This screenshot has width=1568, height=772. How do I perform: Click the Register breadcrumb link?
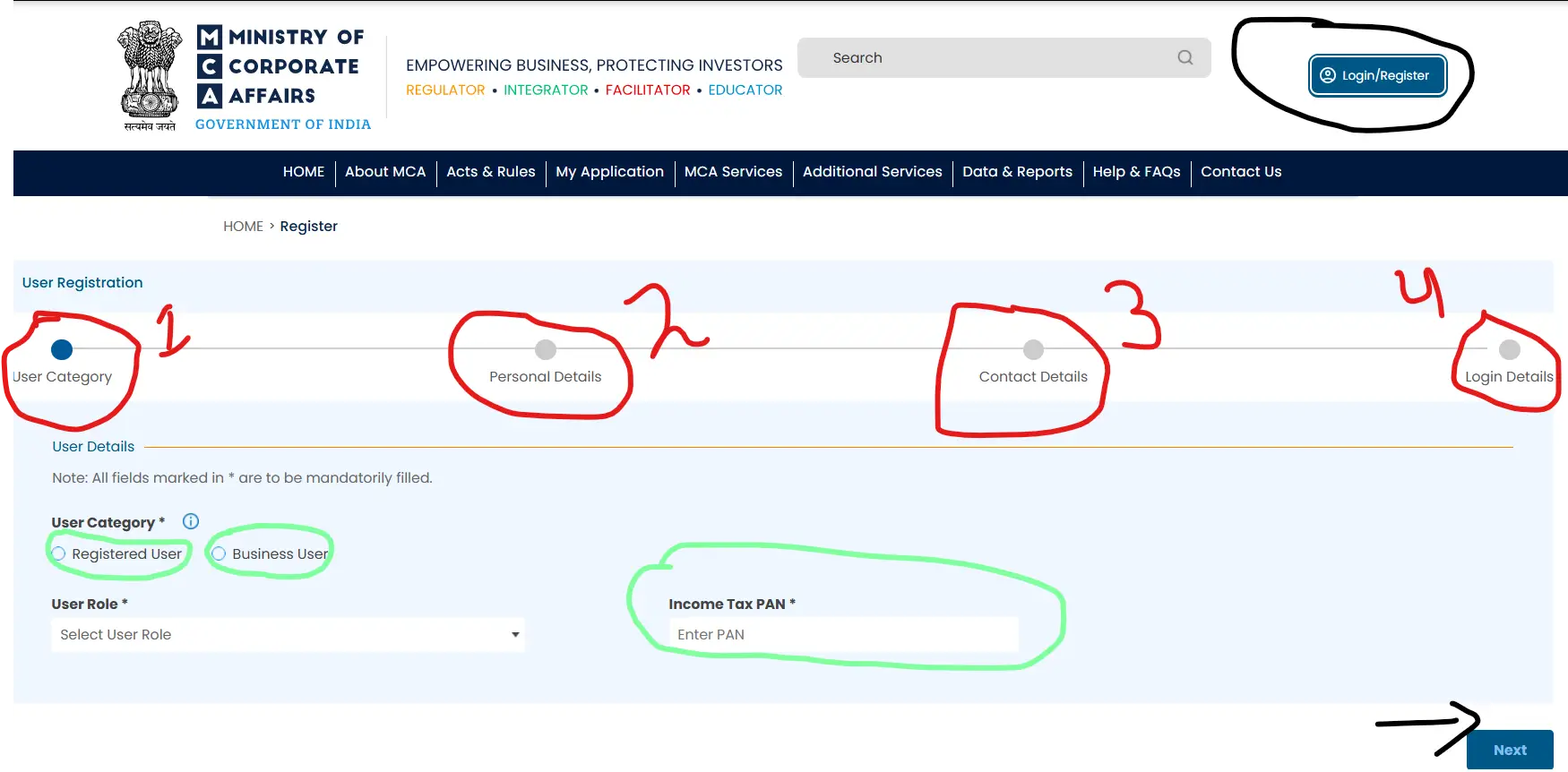pyautogui.click(x=309, y=227)
